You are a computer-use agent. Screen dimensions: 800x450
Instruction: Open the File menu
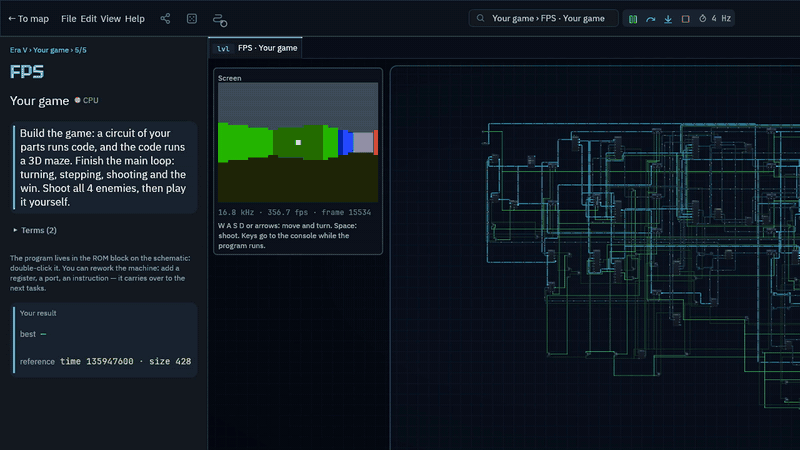tap(68, 19)
